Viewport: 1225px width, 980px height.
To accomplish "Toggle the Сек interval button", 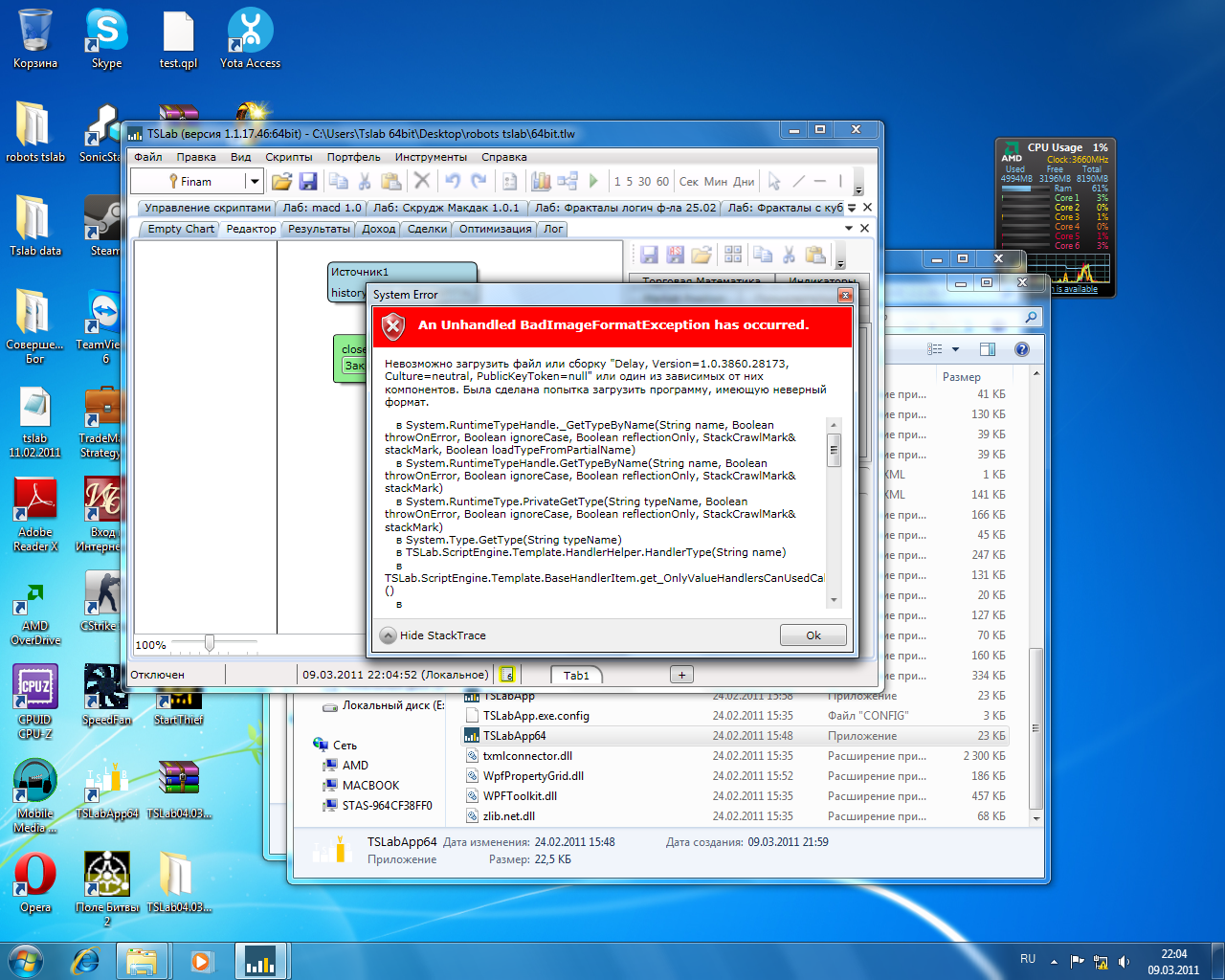I will [688, 182].
